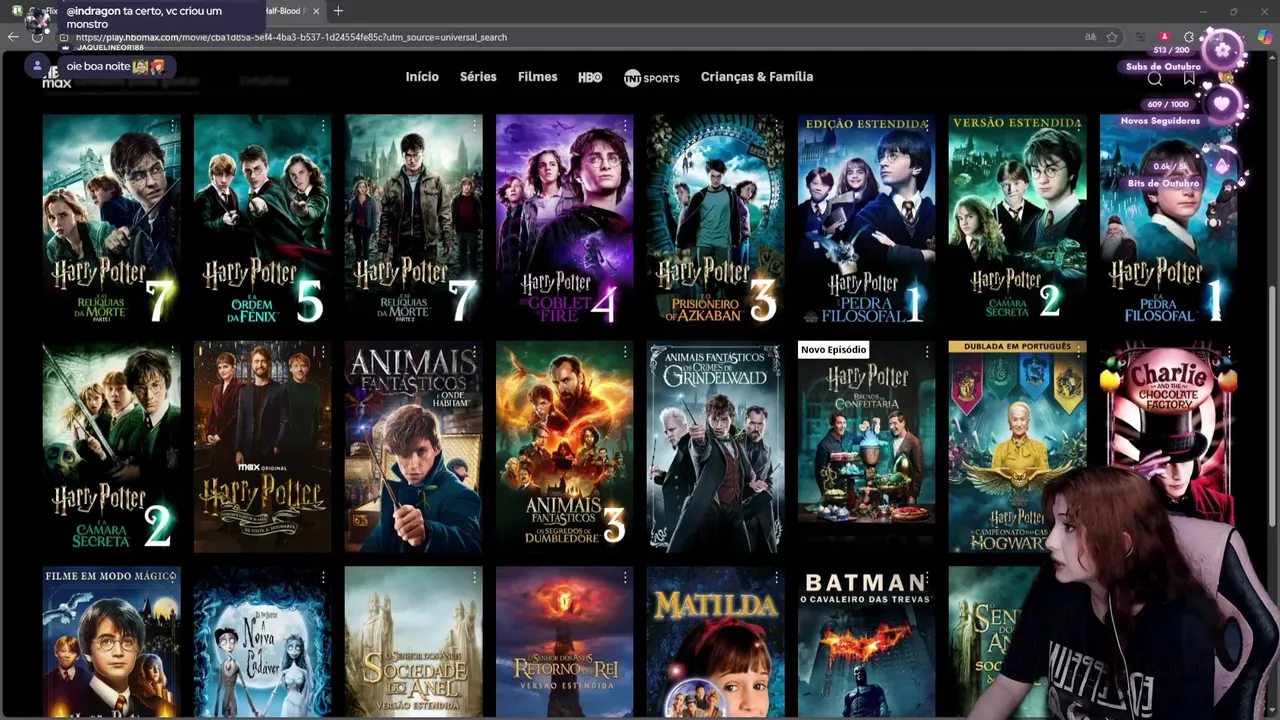Open options dots on Campeonato das Casas de Hogwarts
The height and width of the screenshot is (720, 1280).
(x=1078, y=352)
